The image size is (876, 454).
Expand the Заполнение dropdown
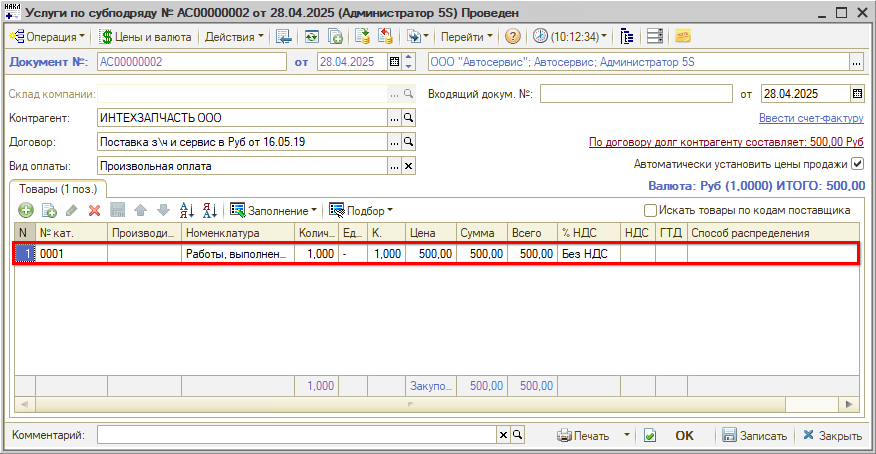click(274, 211)
